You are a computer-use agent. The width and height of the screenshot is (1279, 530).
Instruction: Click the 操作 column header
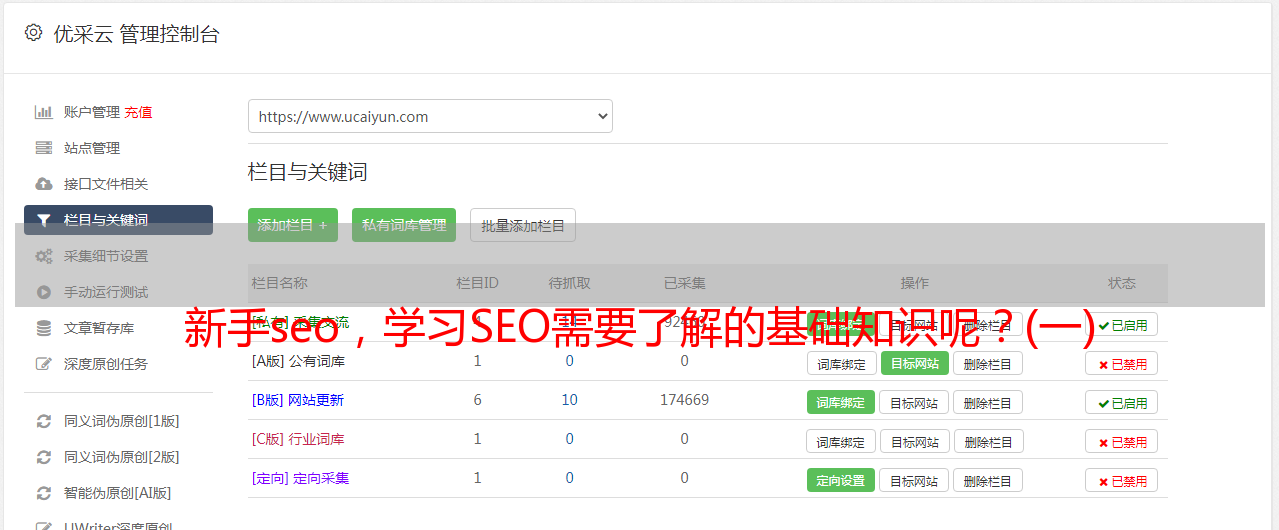[x=914, y=283]
